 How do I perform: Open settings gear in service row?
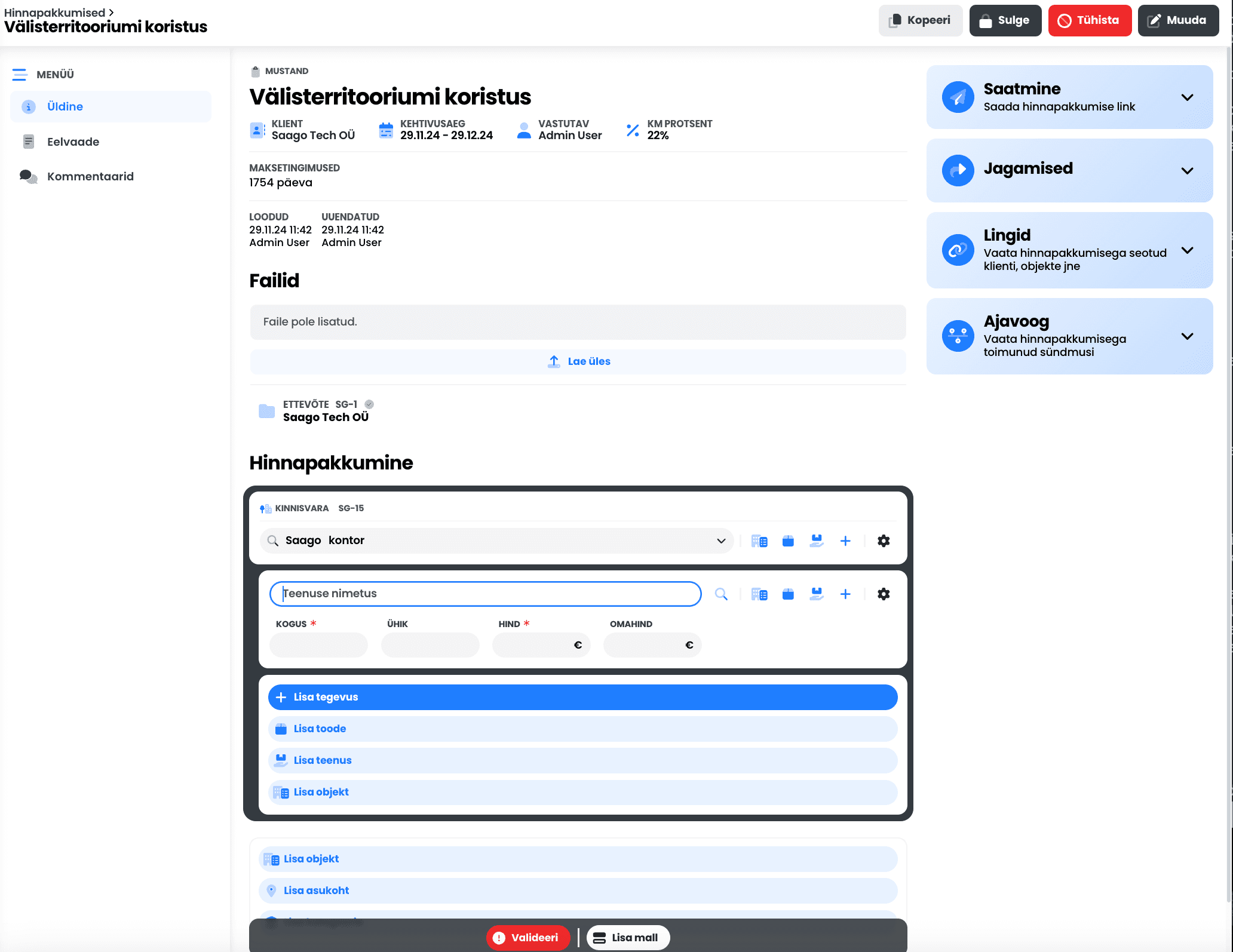884,594
